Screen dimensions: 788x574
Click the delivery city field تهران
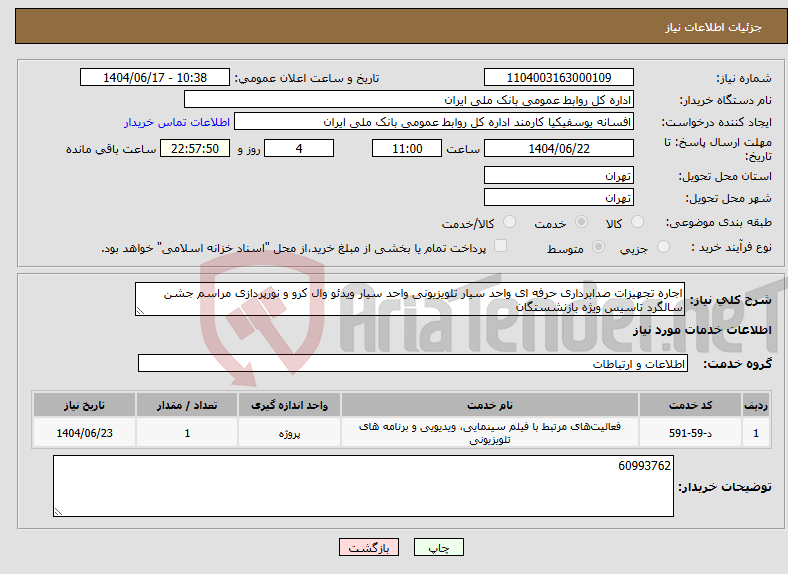(x=559, y=198)
